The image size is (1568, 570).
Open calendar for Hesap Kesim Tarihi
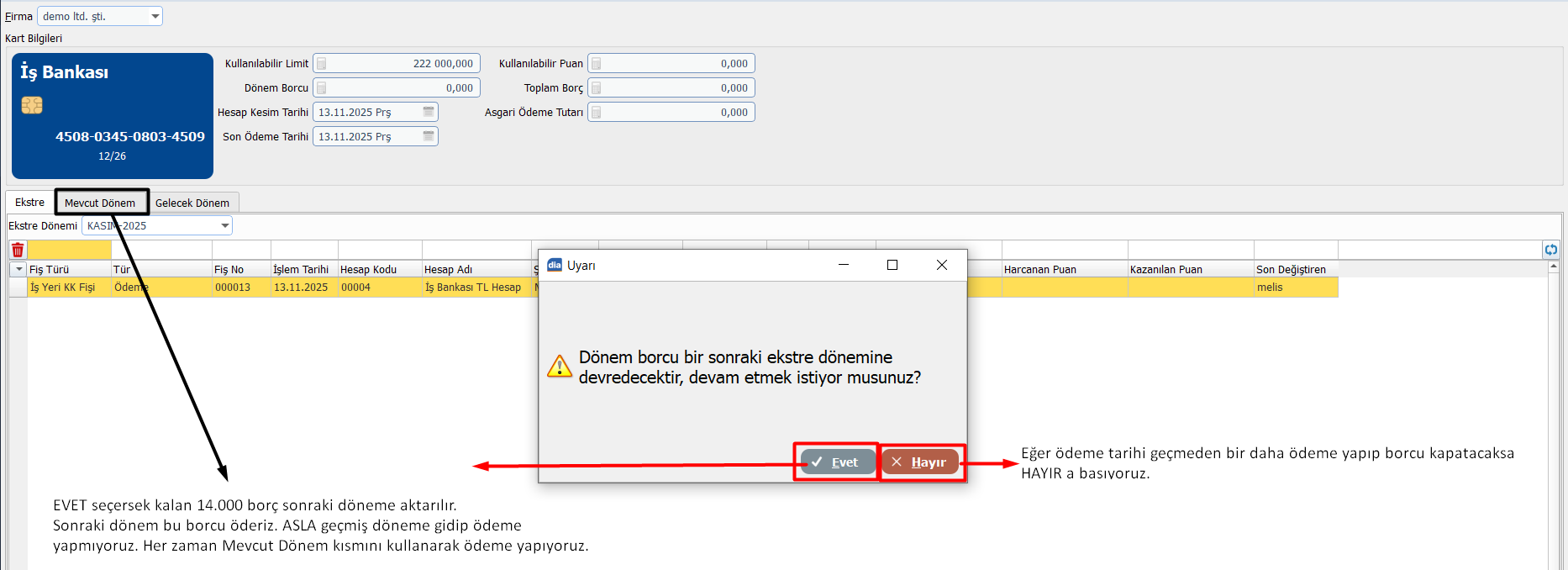click(429, 112)
